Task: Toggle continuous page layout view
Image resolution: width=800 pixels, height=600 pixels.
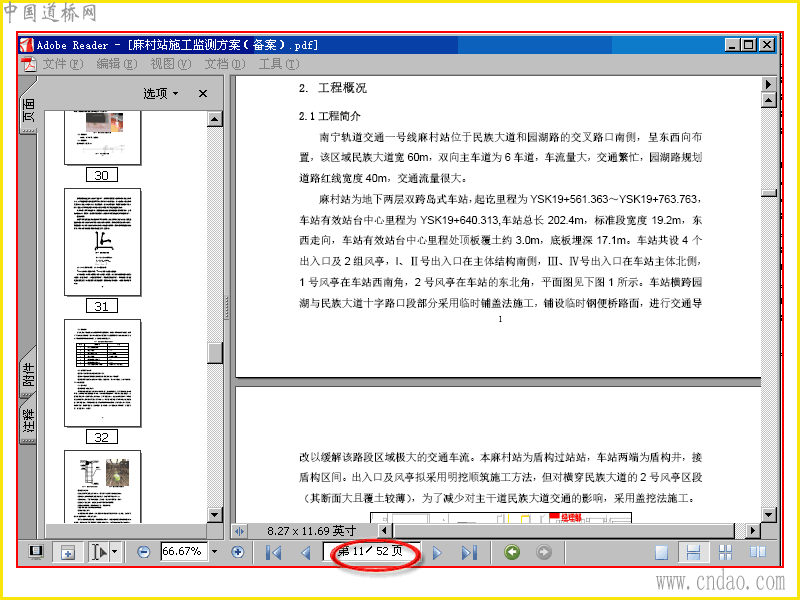Action: (x=693, y=553)
